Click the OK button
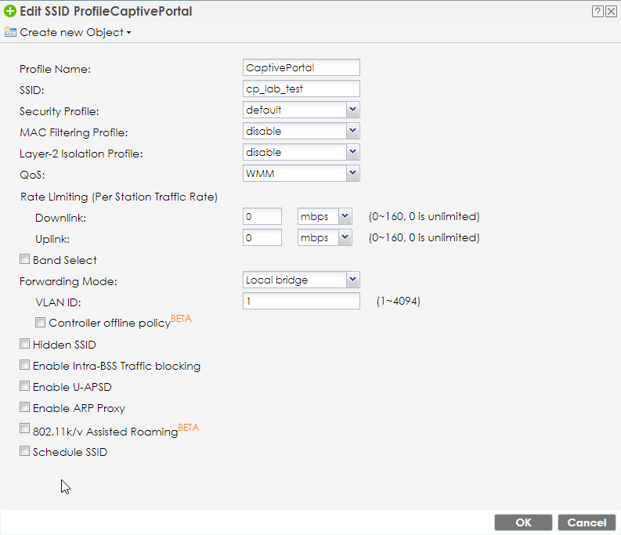The width and height of the screenshot is (621, 535). (x=523, y=523)
